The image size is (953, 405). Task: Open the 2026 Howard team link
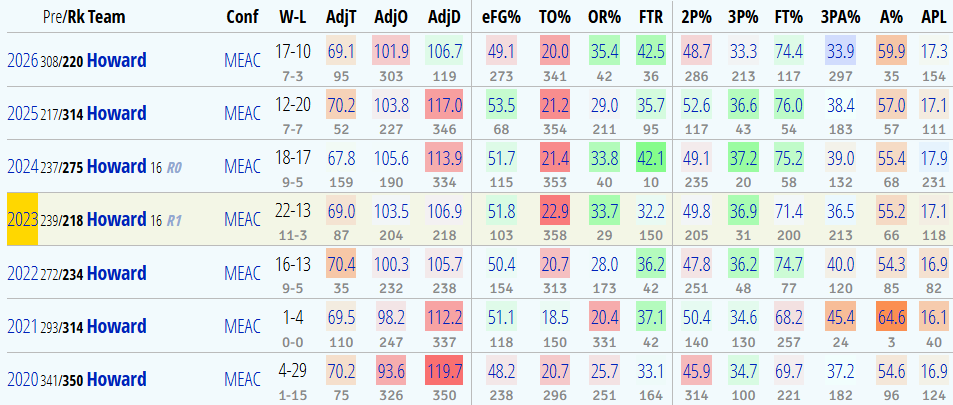pyautogui.click(x=117, y=60)
